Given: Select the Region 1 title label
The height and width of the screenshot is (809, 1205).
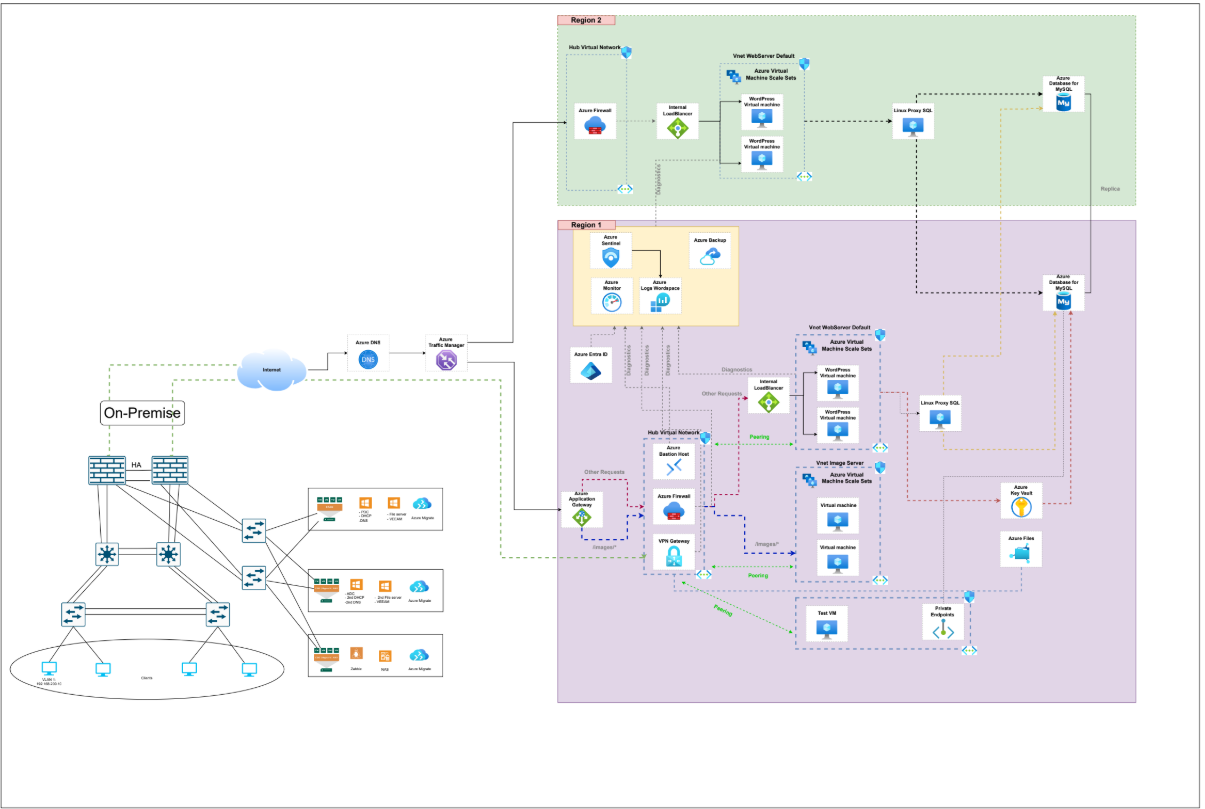Looking at the screenshot, I should click(586, 225).
